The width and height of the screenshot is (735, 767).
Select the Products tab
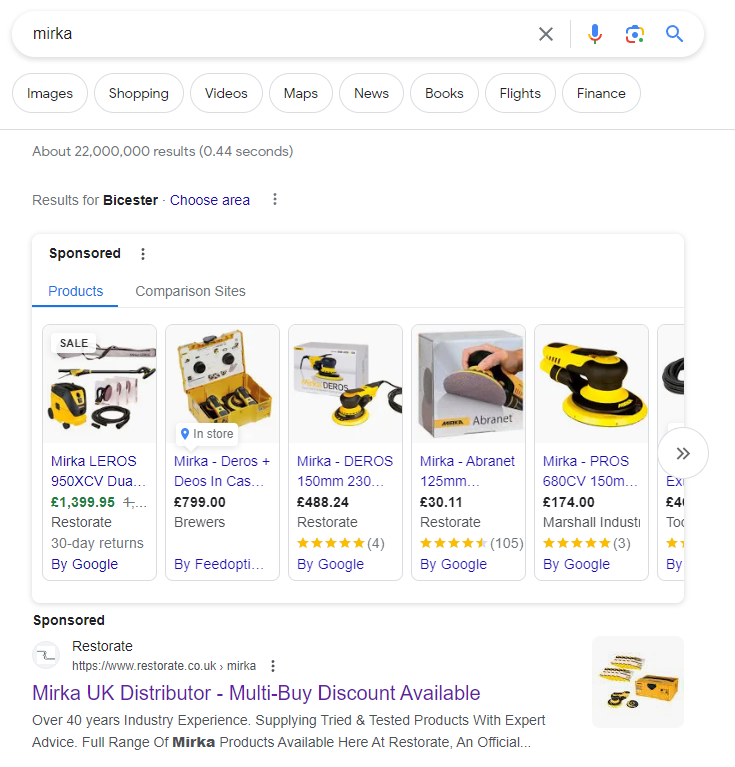click(76, 291)
